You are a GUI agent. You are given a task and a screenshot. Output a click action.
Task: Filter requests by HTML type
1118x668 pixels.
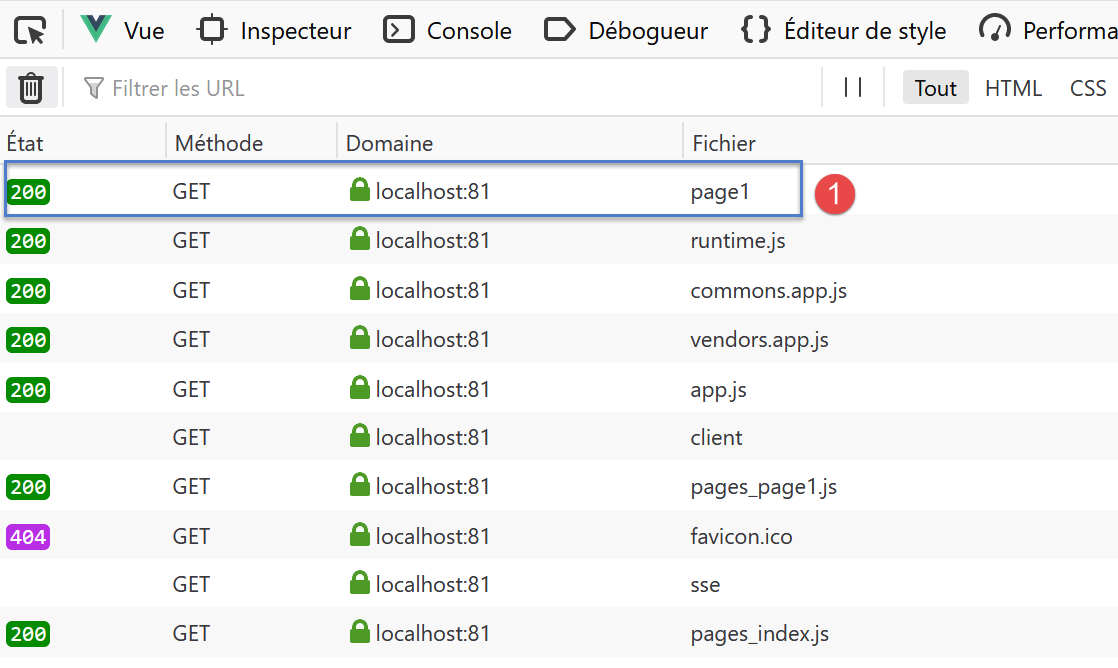(x=1013, y=88)
